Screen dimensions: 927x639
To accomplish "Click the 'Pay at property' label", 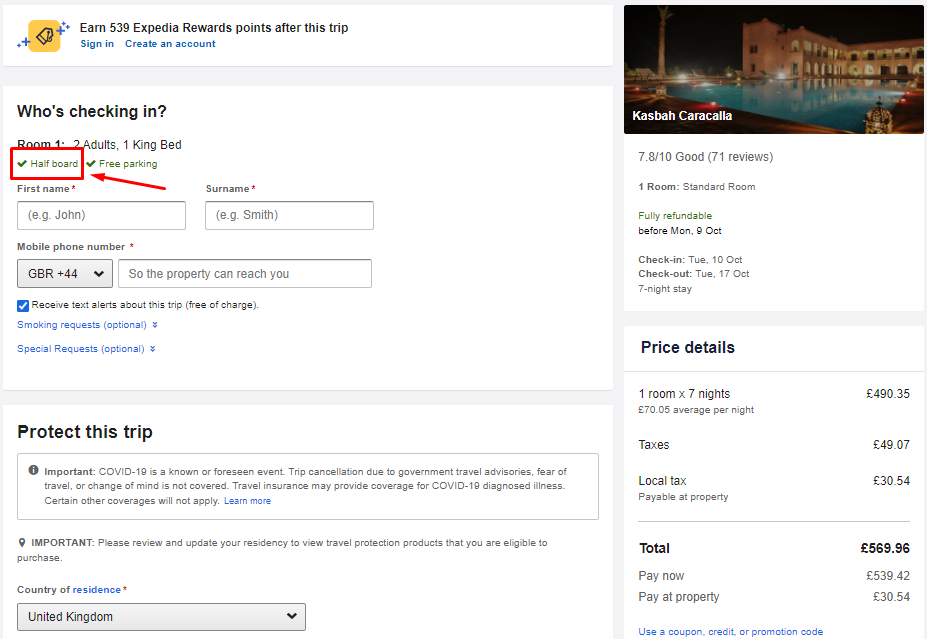I will pyautogui.click(x=679, y=596).
